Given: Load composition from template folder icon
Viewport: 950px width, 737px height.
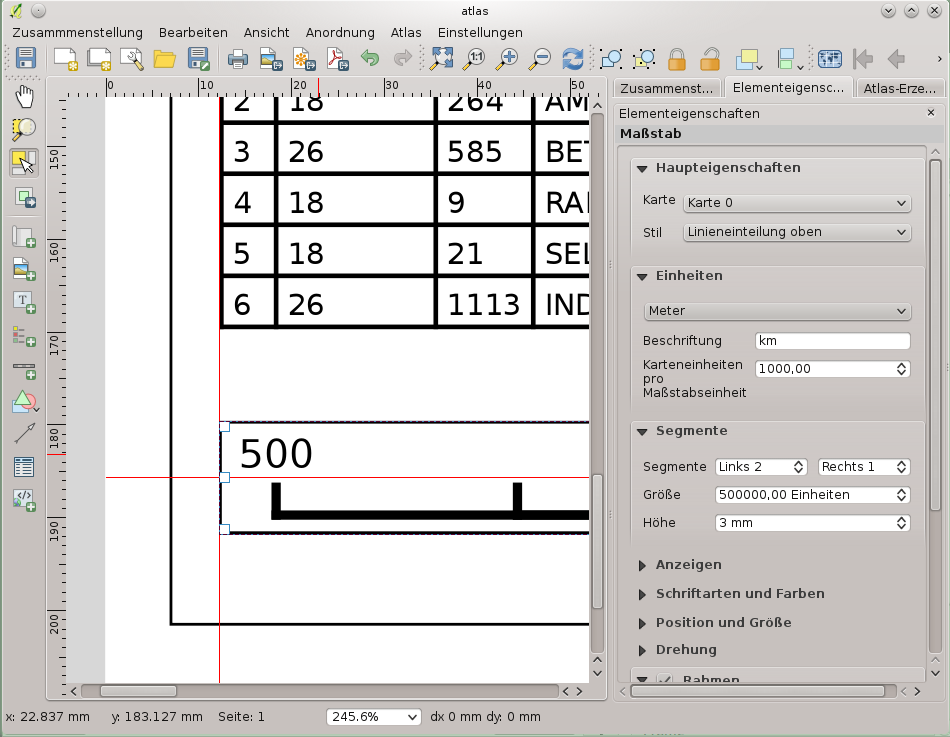Looking at the screenshot, I should tap(164, 59).
